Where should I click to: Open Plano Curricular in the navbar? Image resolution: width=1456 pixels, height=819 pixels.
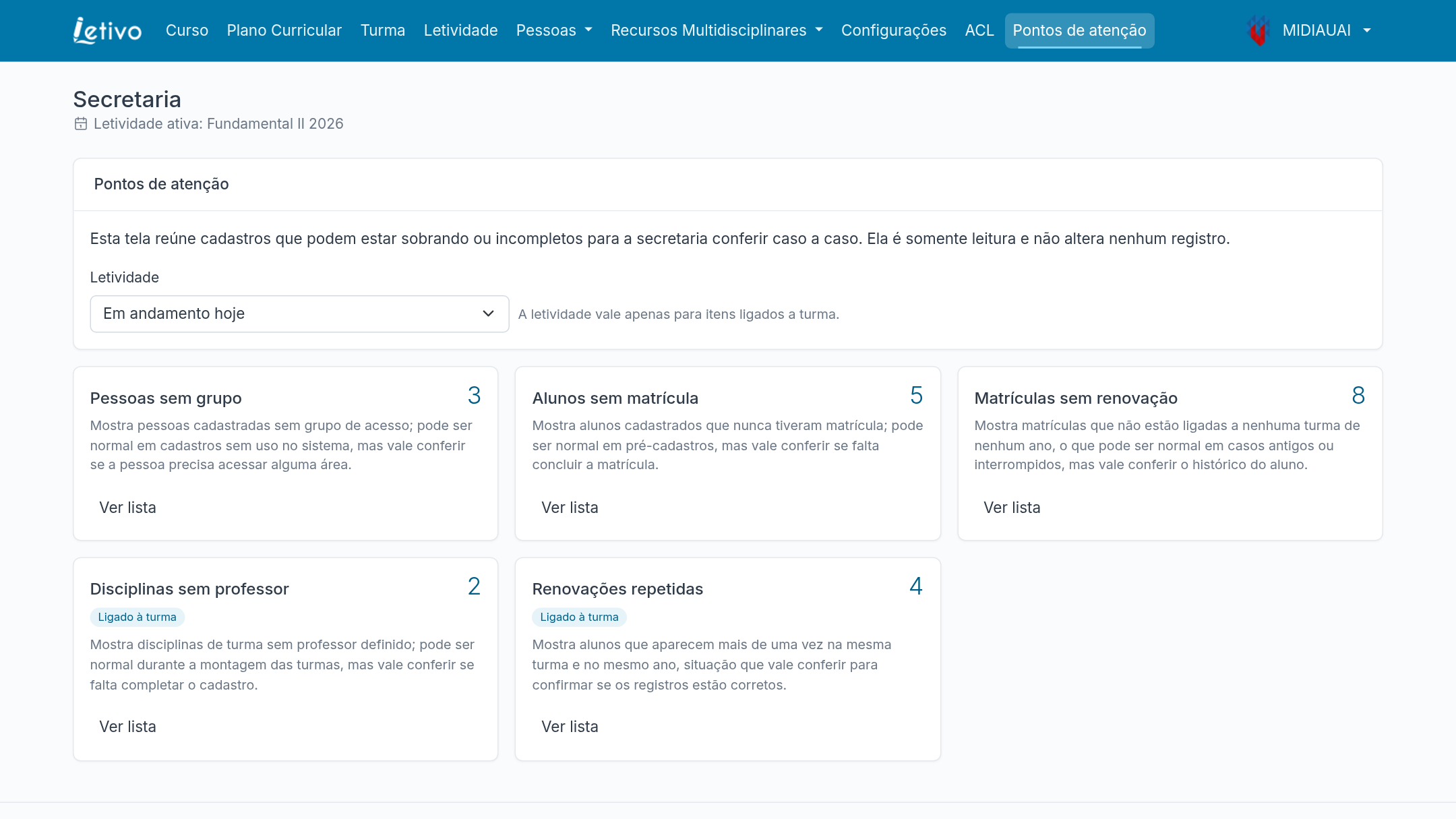coord(284,31)
